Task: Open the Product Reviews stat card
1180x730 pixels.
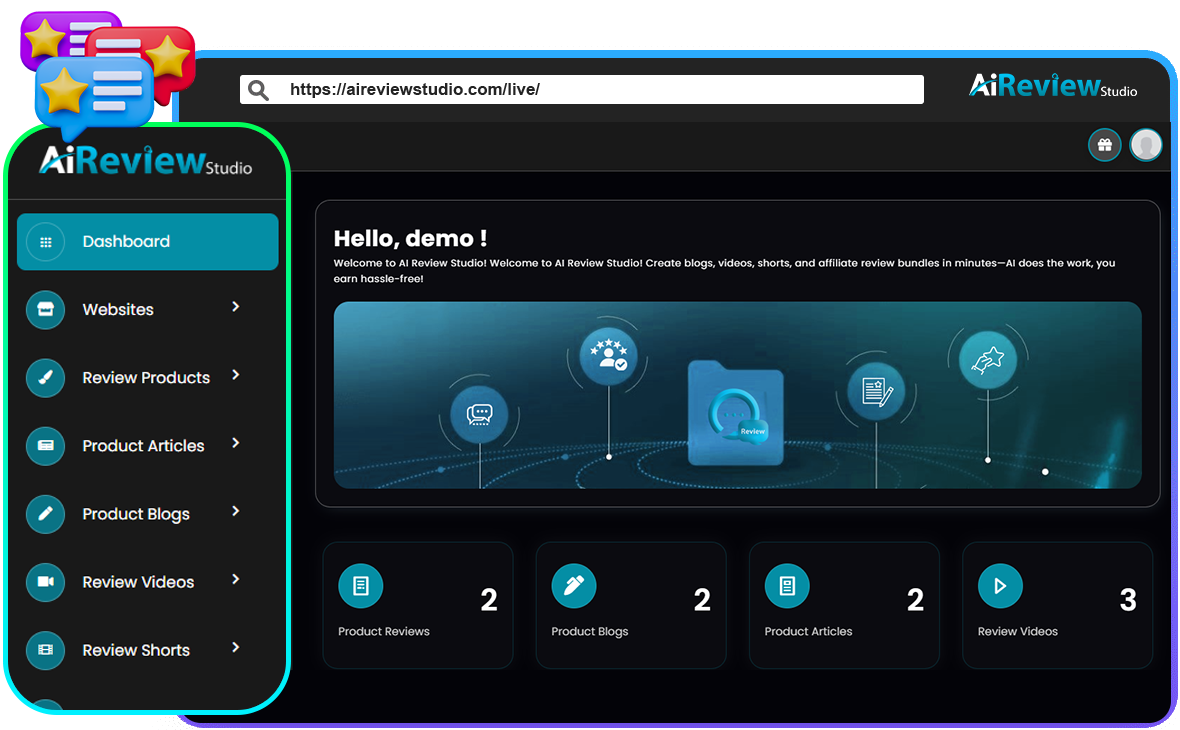Action: click(x=417, y=605)
